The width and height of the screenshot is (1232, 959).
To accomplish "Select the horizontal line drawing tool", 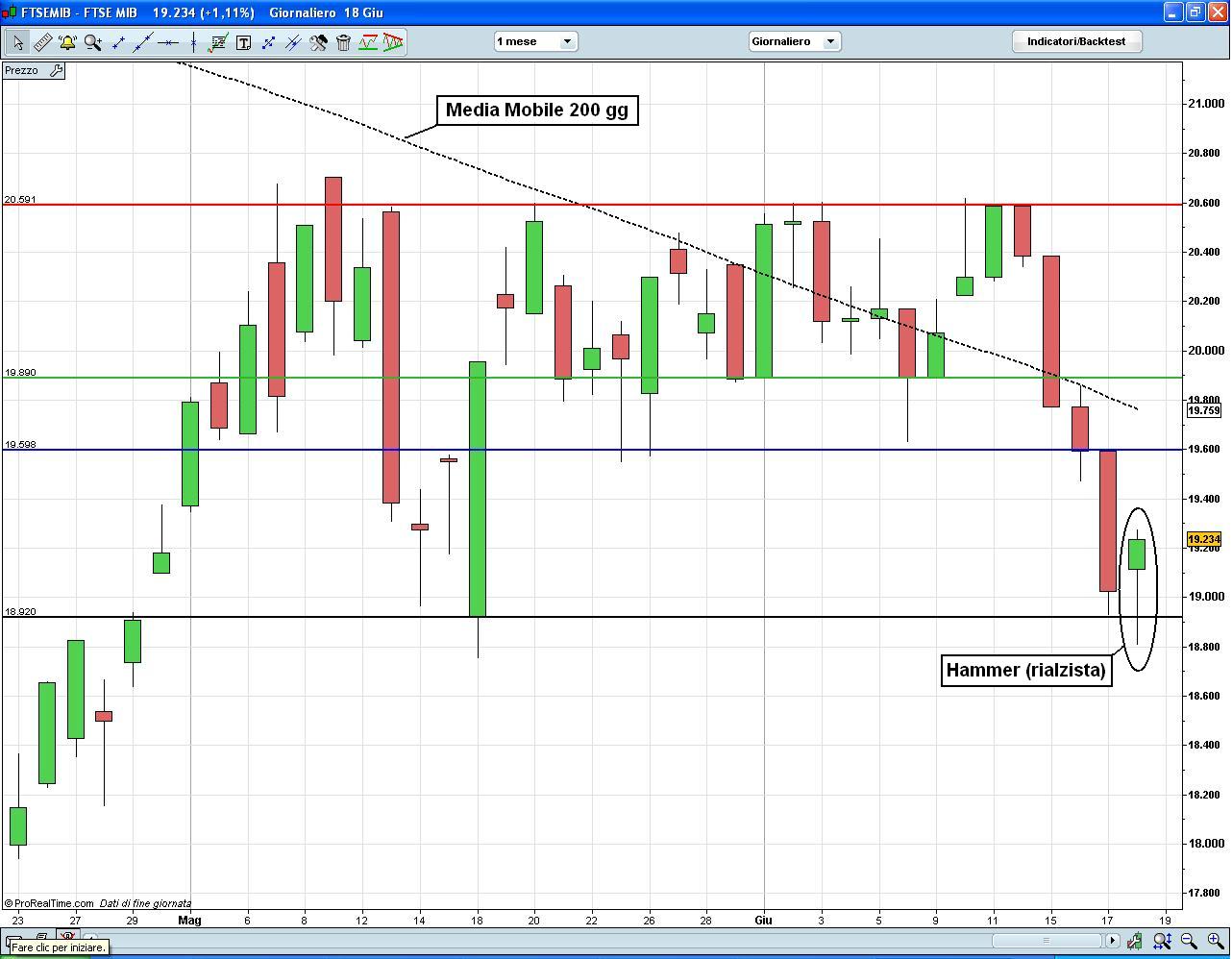I will pos(168,42).
